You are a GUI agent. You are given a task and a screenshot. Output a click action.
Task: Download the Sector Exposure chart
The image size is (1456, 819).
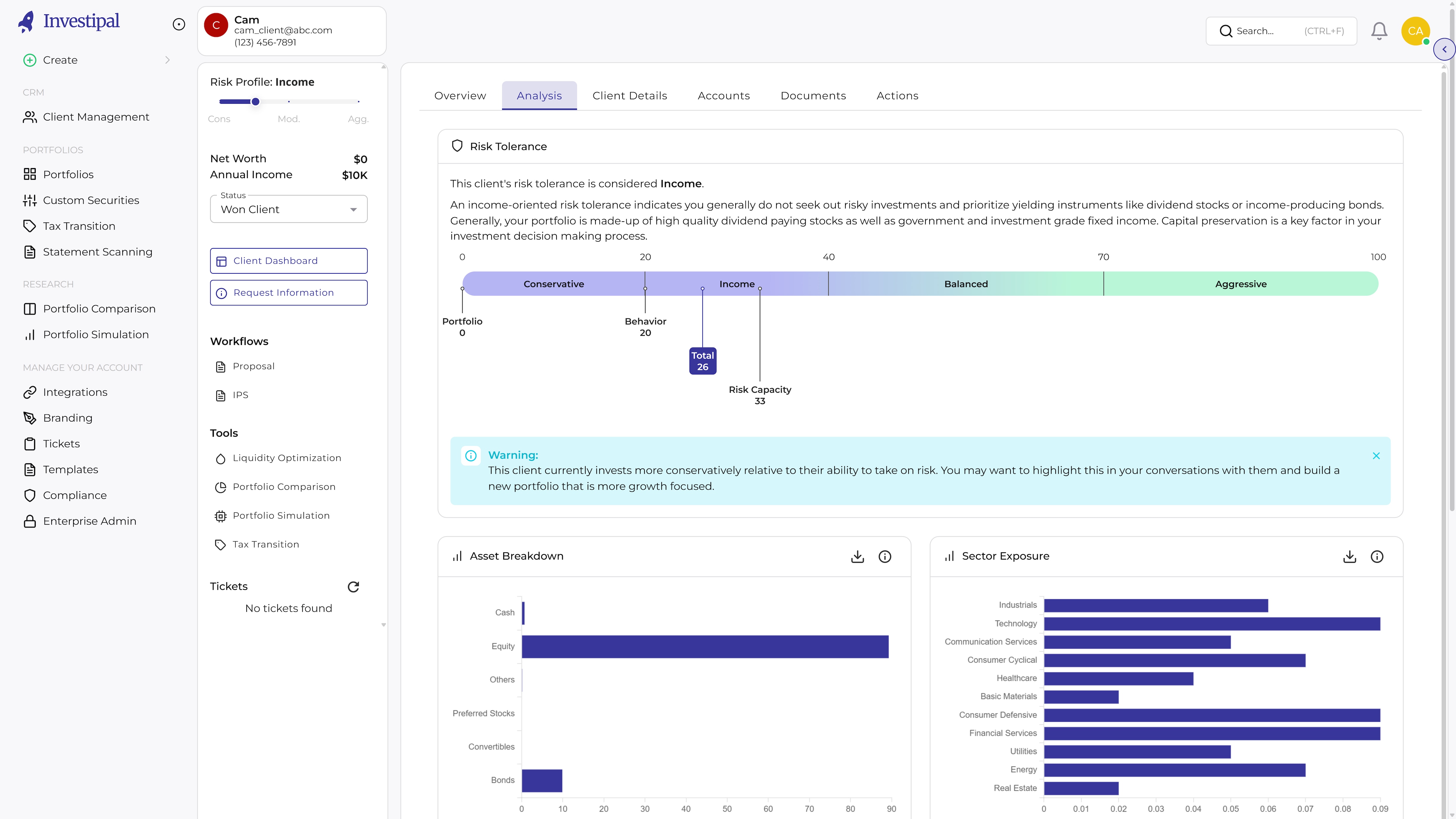point(1349,556)
